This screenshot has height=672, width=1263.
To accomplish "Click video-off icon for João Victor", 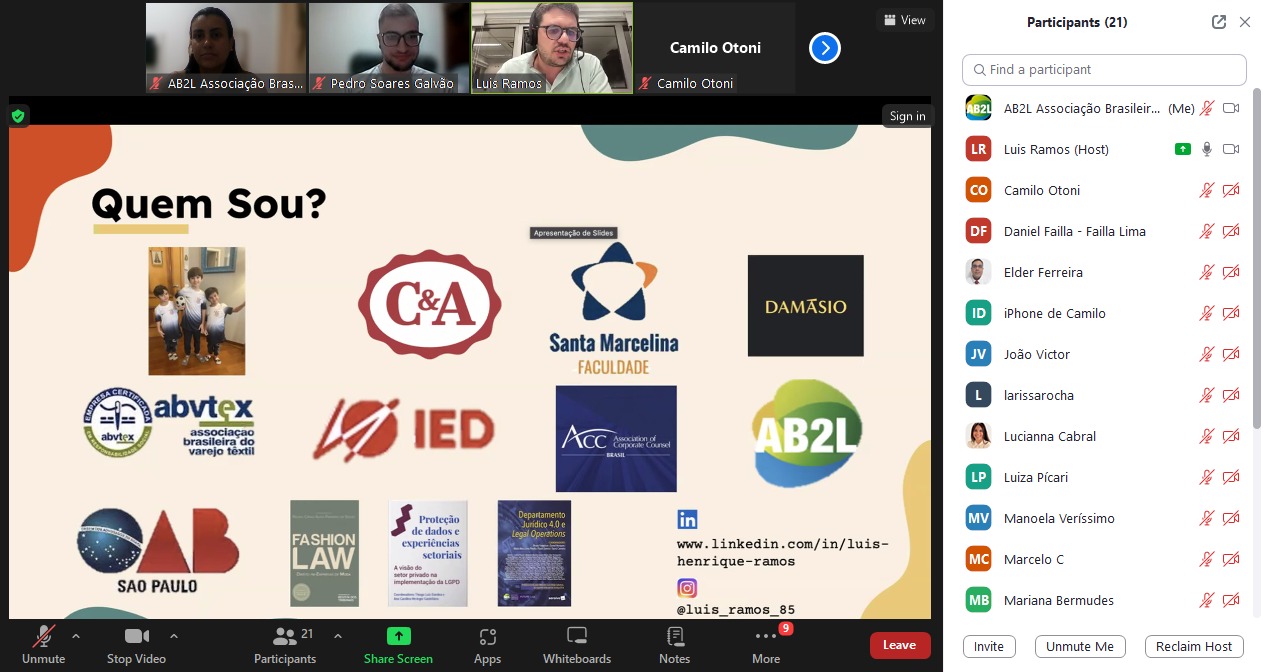I will click(x=1231, y=354).
